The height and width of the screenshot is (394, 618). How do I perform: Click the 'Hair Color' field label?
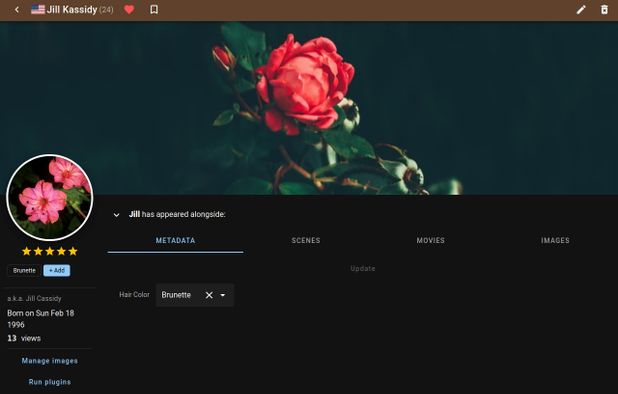tap(134, 295)
